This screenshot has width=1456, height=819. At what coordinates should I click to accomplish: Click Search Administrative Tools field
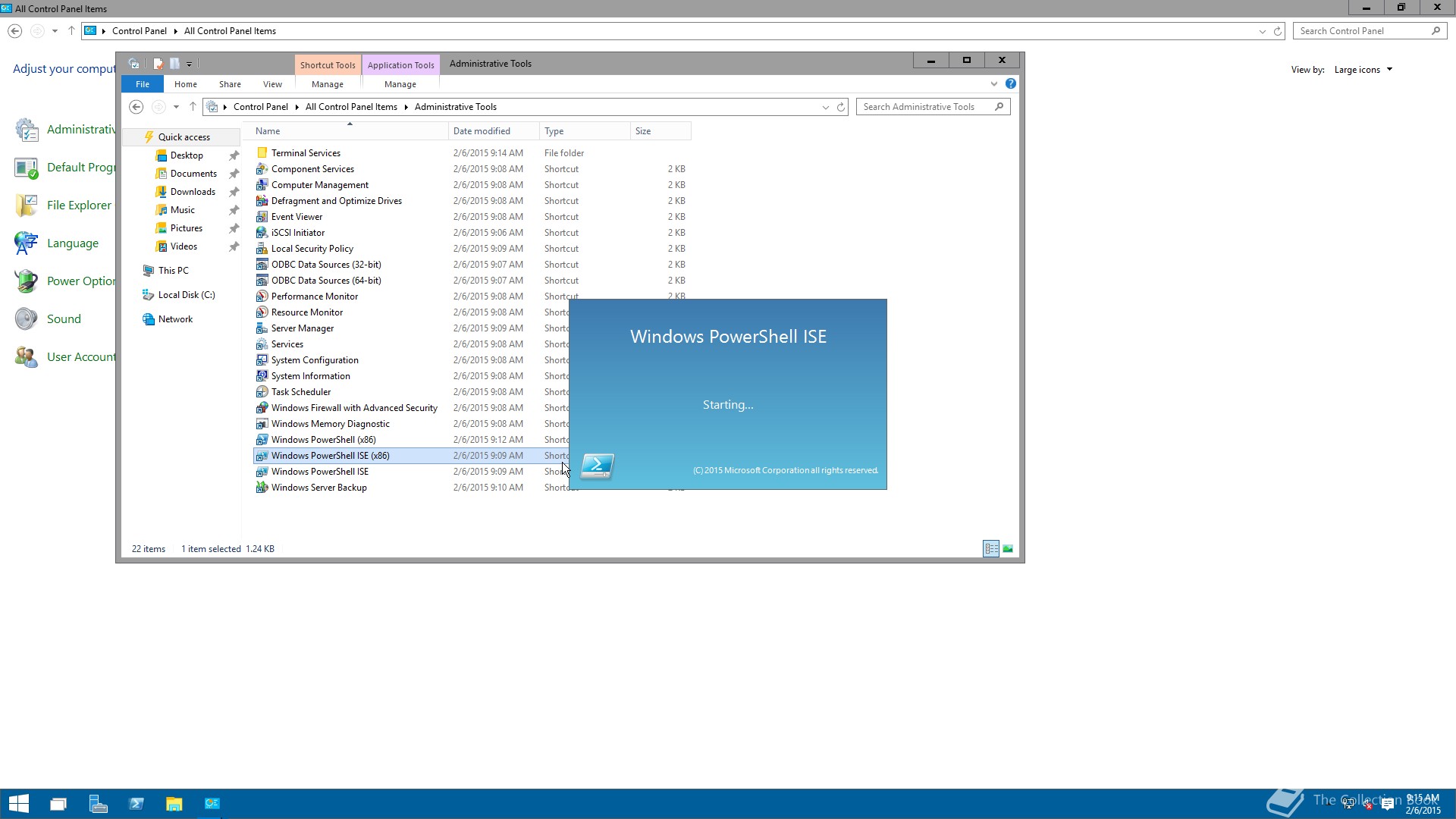click(933, 107)
